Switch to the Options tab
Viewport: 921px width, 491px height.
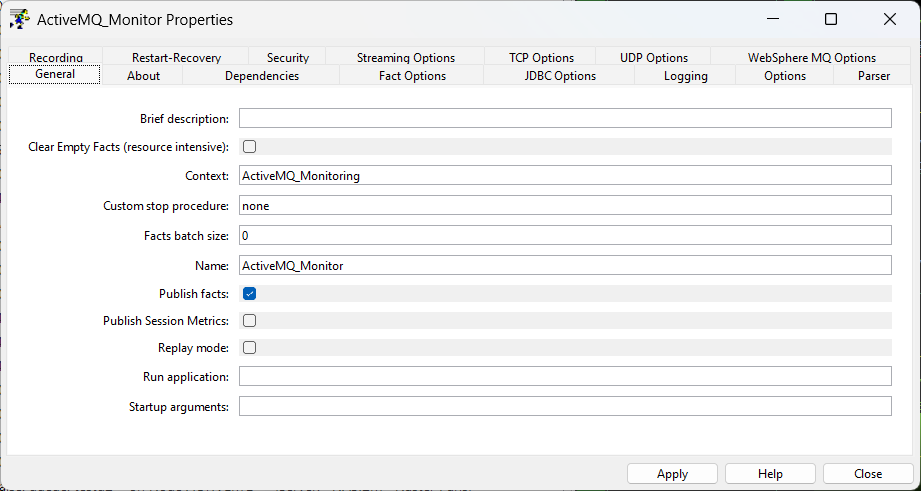(785, 76)
